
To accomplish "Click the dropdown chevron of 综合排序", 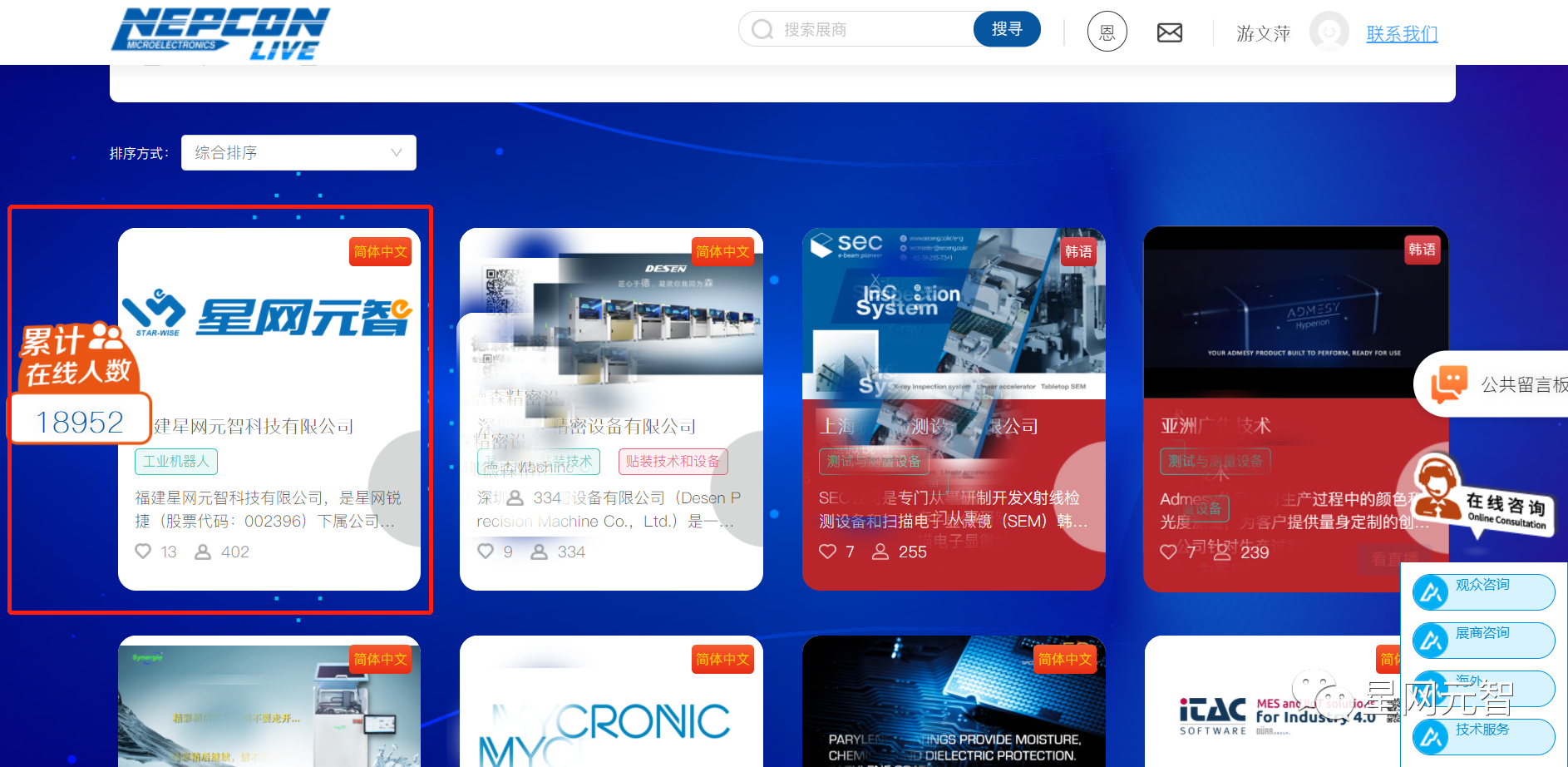I will [397, 152].
